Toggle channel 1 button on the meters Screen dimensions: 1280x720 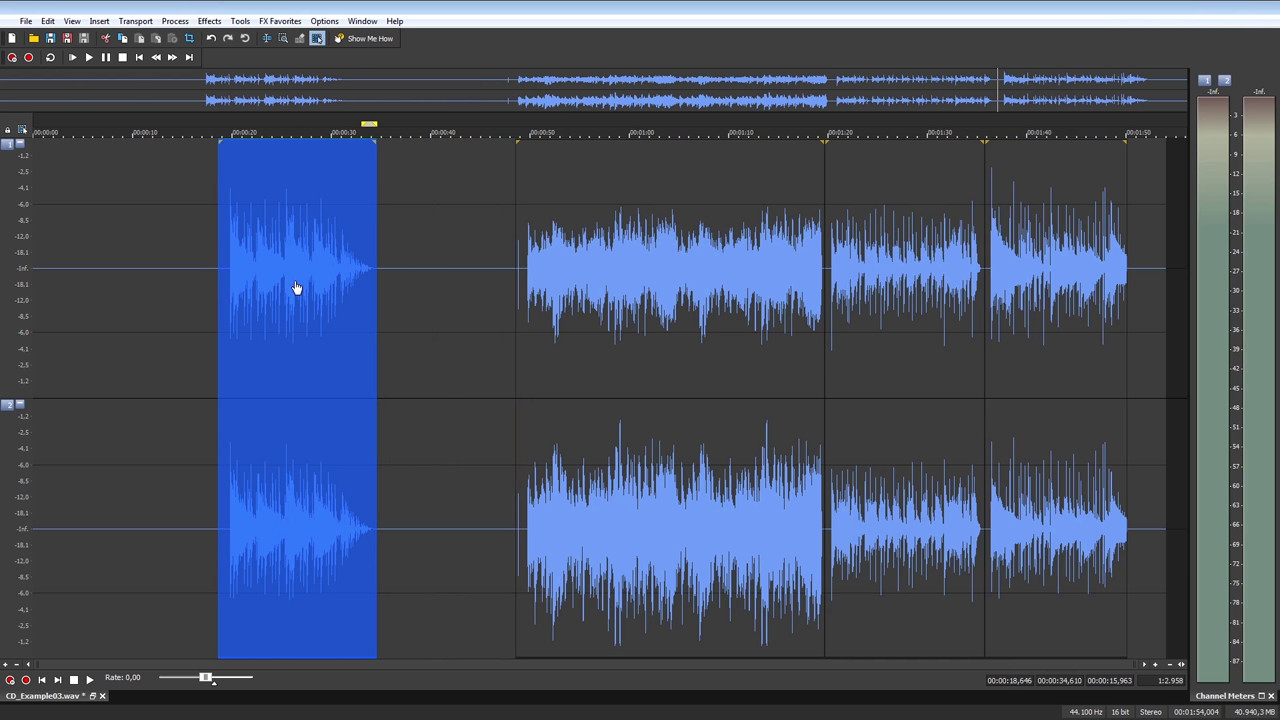(x=1204, y=80)
